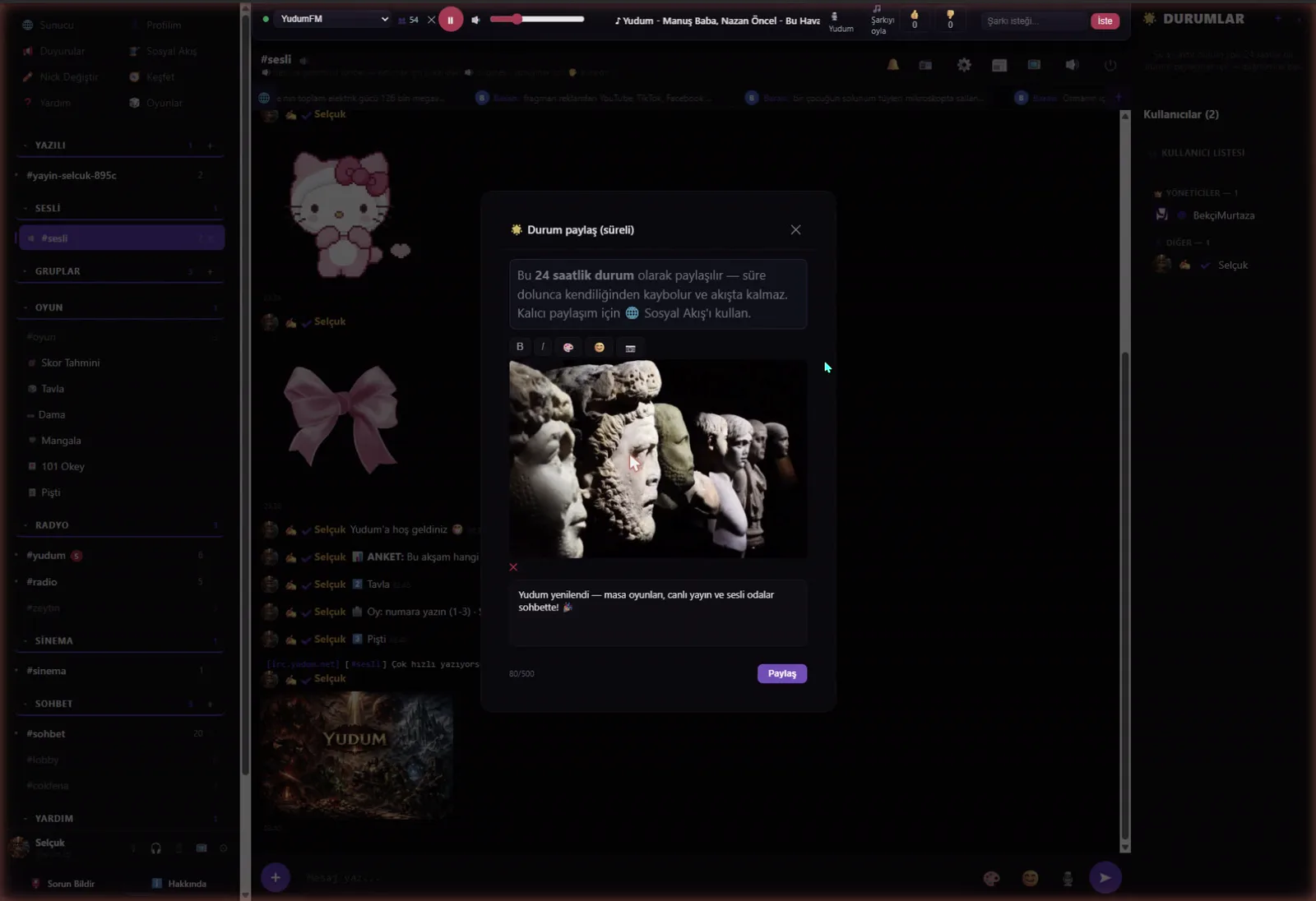Click the Şarkı isteği input field
The height and width of the screenshot is (901, 1316).
(x=1033, y=21)
